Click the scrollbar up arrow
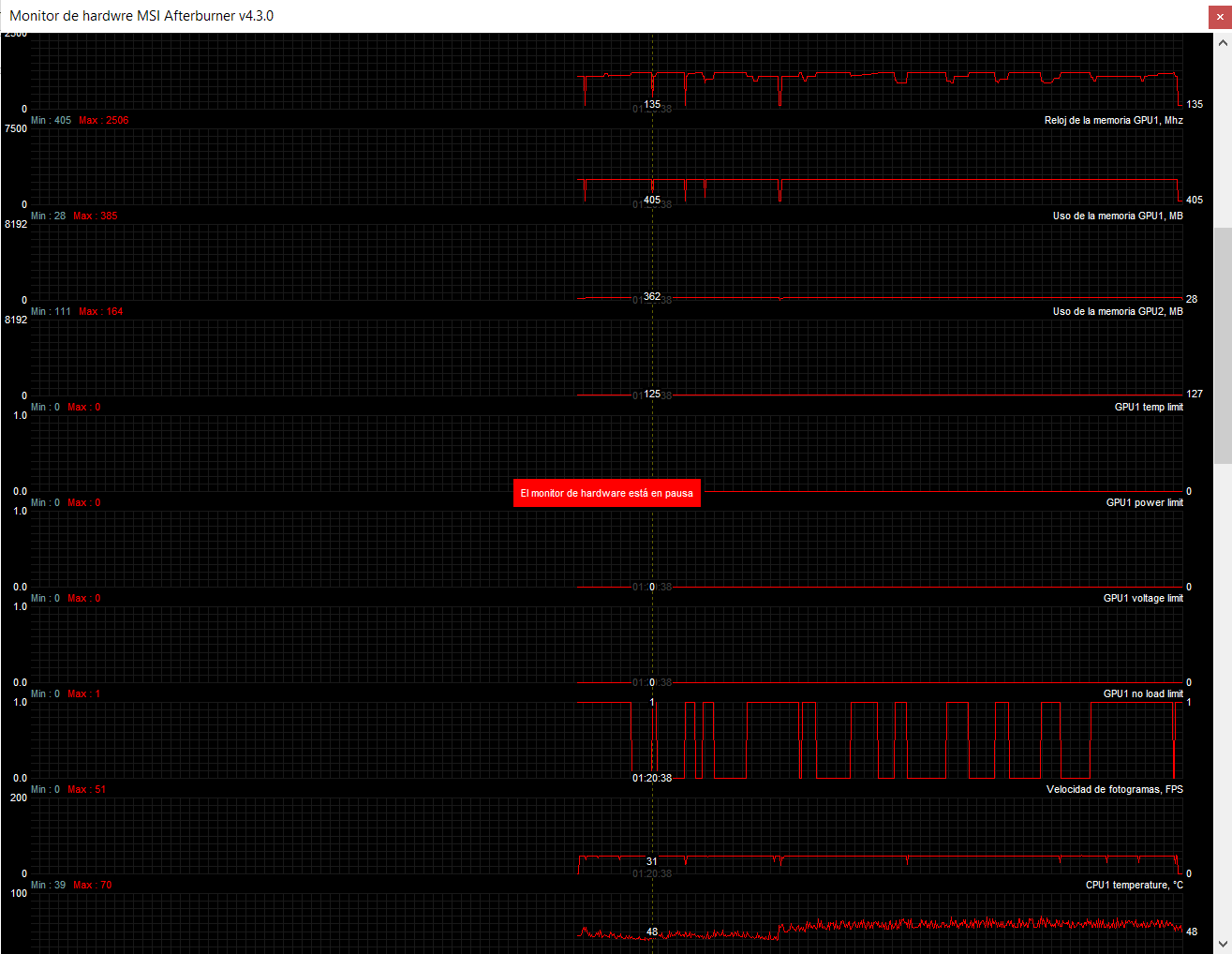The image size is (1232, 954). click(x=1223, y=42)
